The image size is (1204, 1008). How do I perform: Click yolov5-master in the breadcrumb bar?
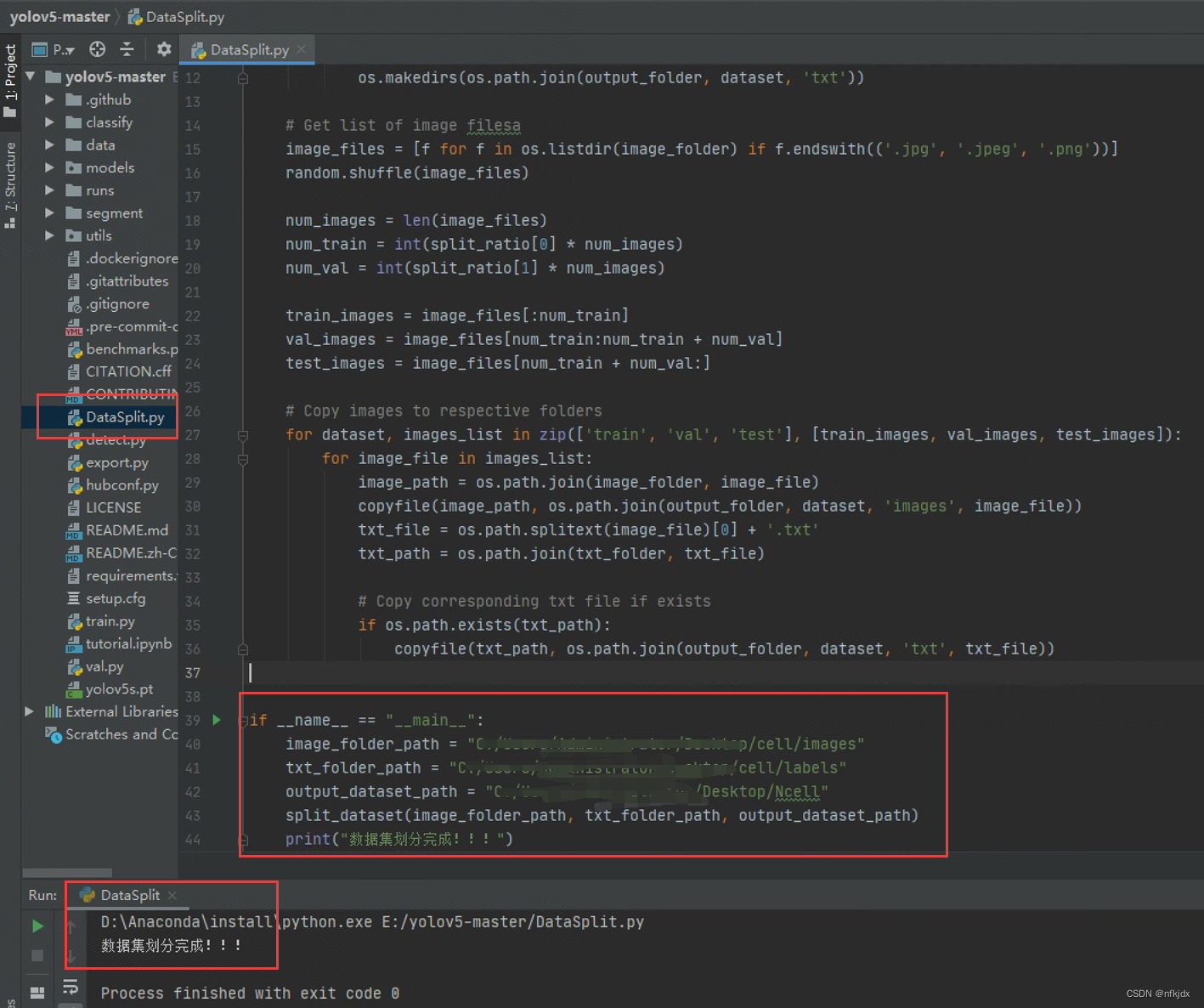(x=60, y=16)
